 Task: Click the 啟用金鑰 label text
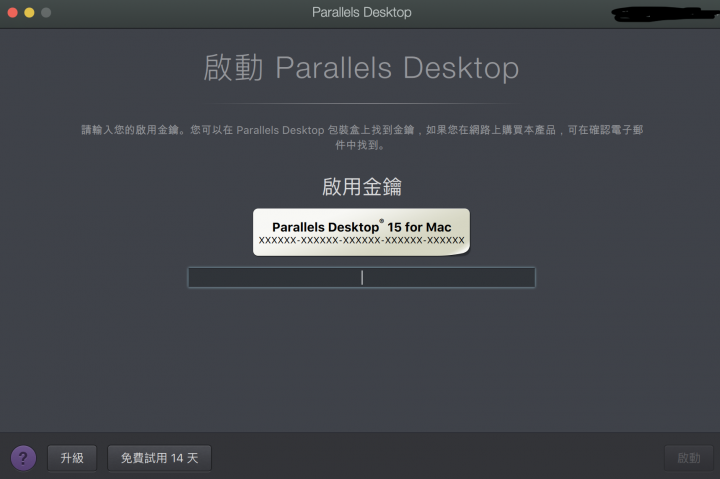coord(362,187)
